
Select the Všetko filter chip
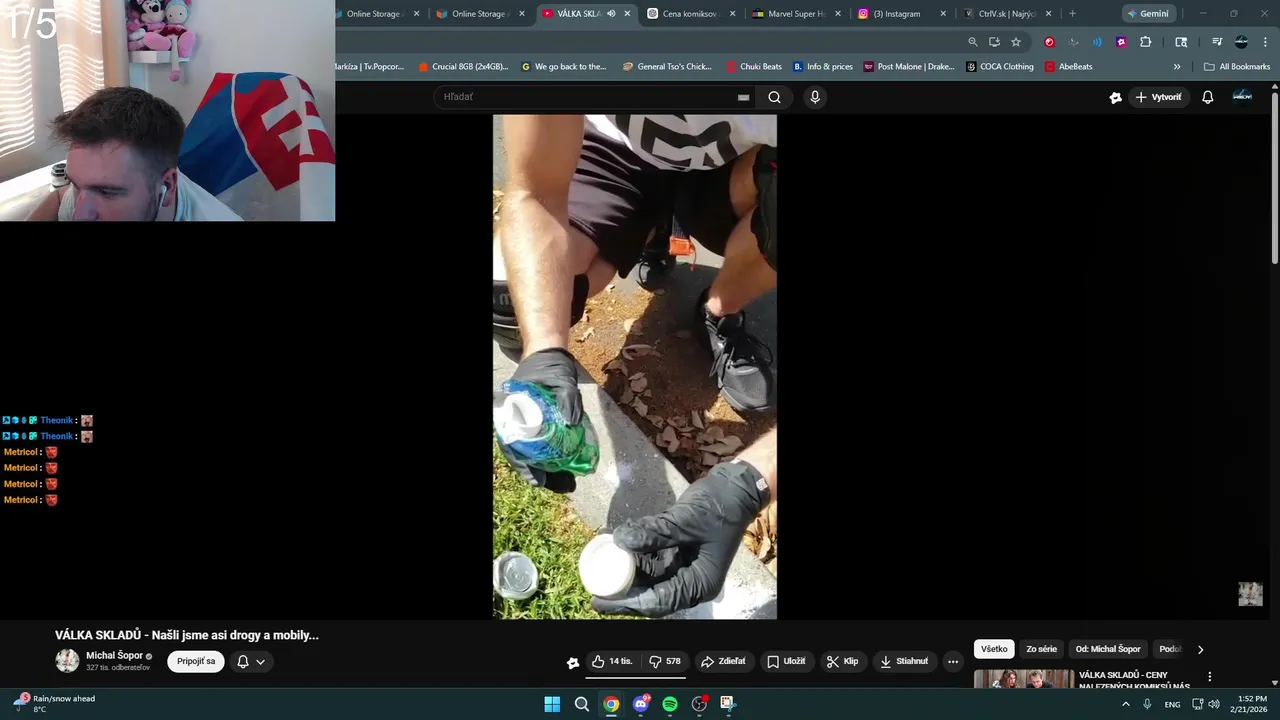(x=994, y=649)
